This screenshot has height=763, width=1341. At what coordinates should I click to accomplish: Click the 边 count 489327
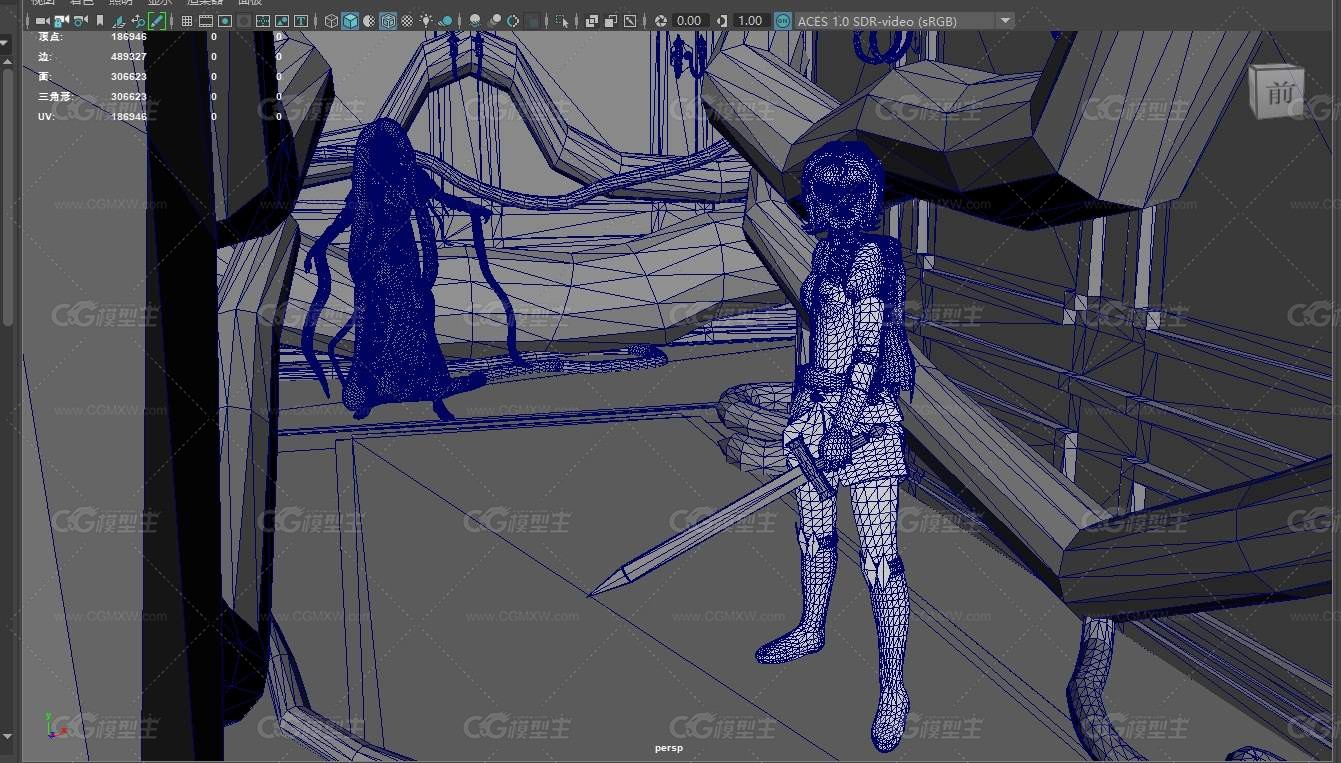[129, 56]
